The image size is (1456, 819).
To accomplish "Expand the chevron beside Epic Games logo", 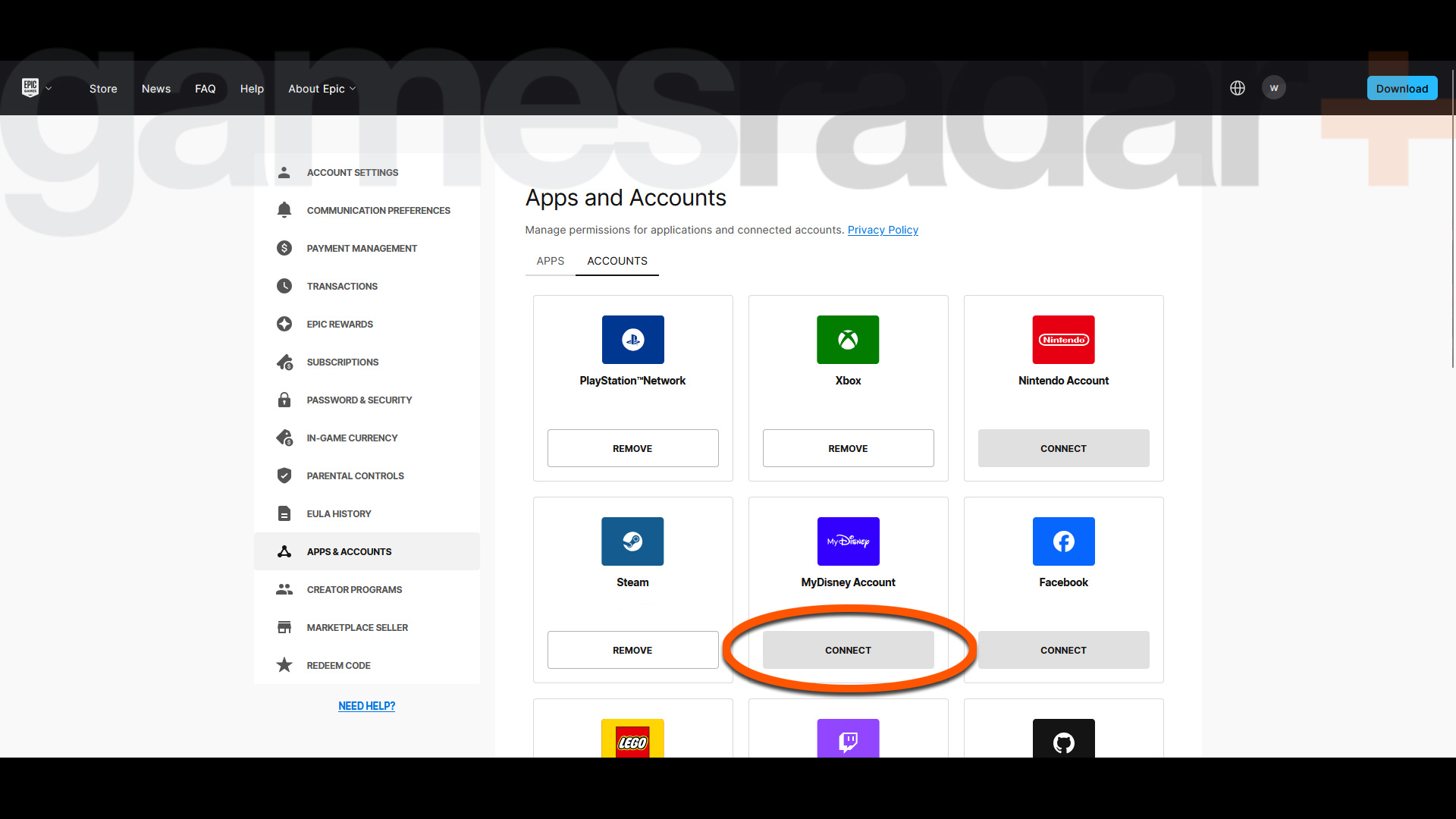I will pos(49,89).
